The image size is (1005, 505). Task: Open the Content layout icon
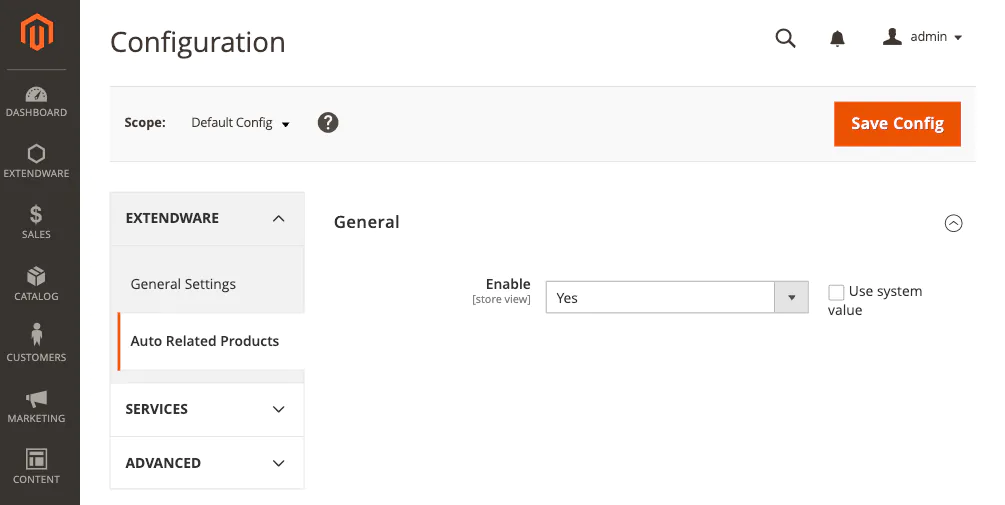(x=37, y=459)
